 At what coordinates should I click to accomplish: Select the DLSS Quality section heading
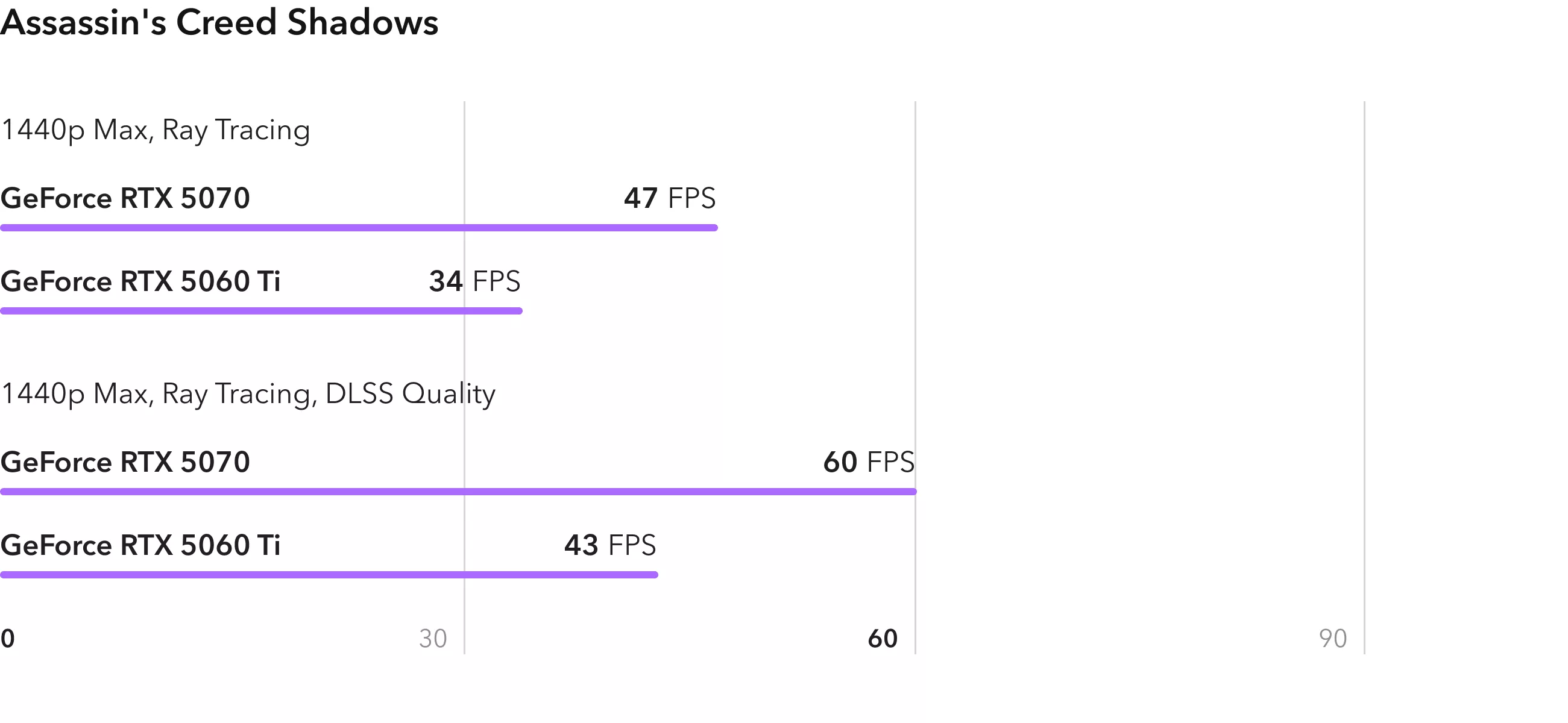coord(248,394)
